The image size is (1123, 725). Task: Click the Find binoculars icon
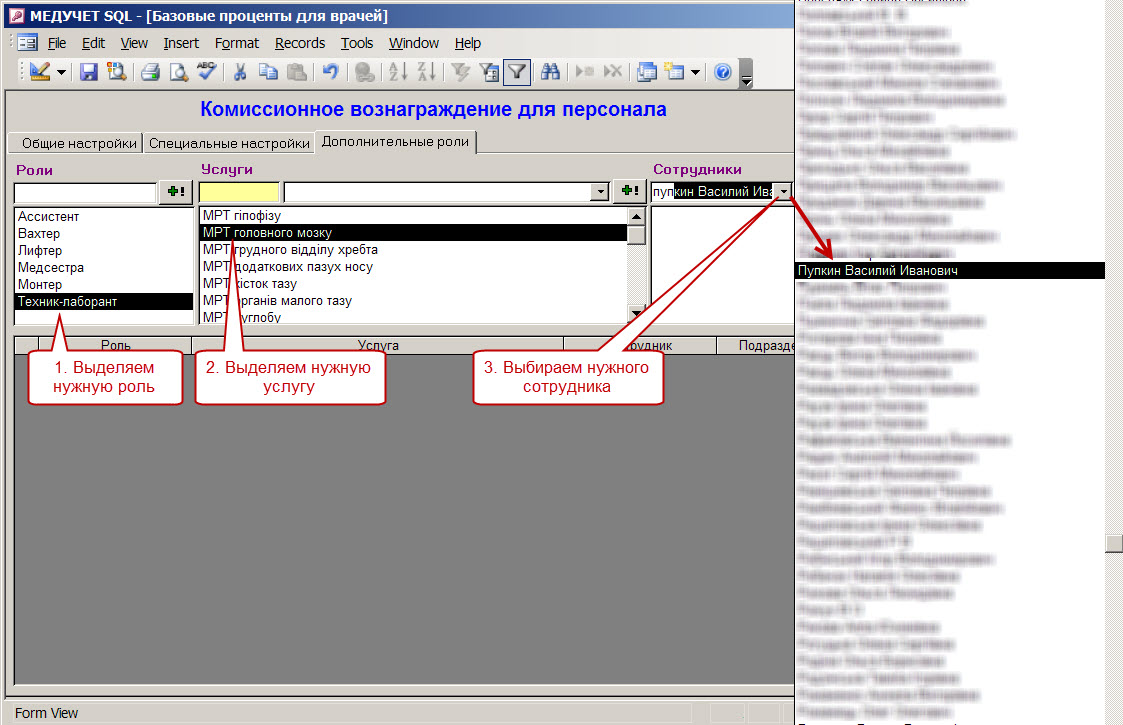click(550, 72)
